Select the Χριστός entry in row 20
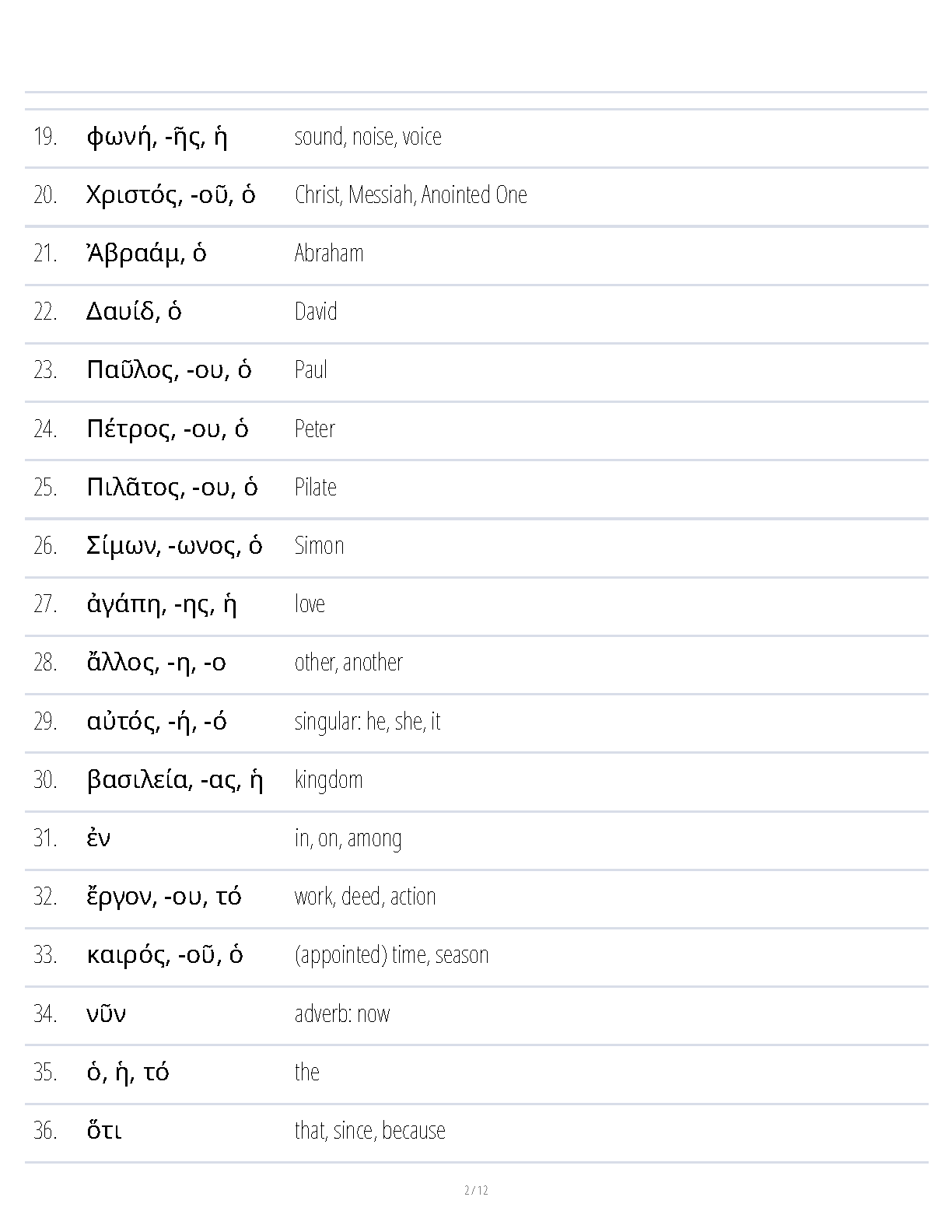 [x=171, y=195]
